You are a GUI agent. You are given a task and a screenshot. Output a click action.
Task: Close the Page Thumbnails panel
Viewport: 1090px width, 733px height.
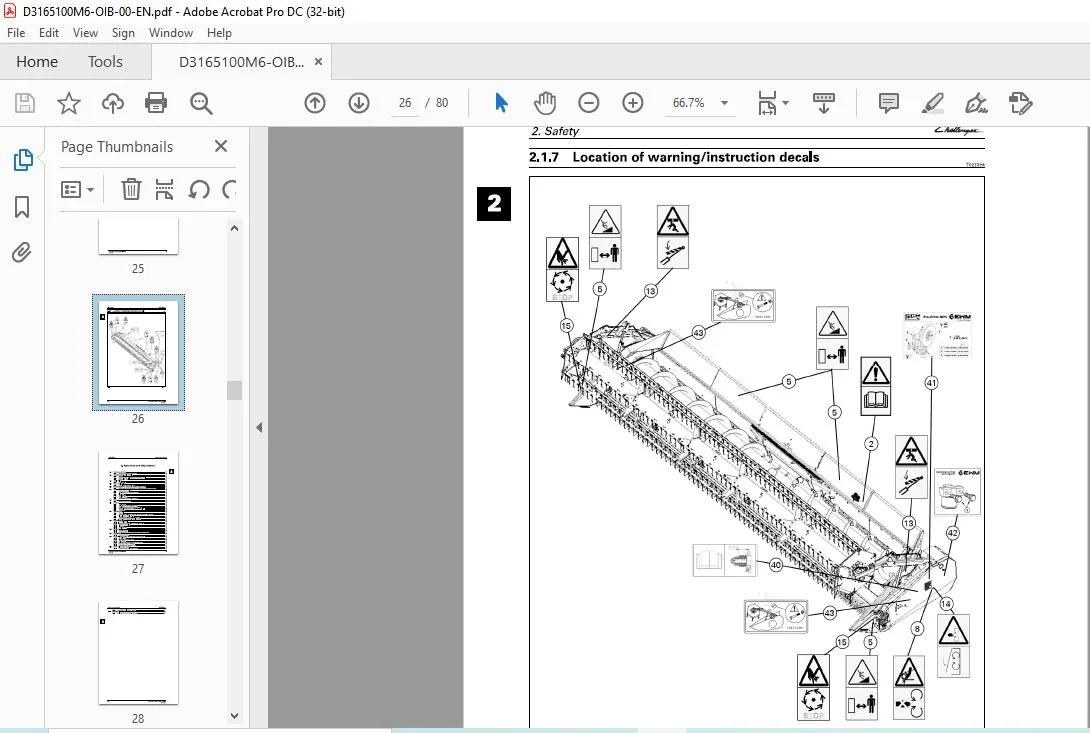click(221, 146)
